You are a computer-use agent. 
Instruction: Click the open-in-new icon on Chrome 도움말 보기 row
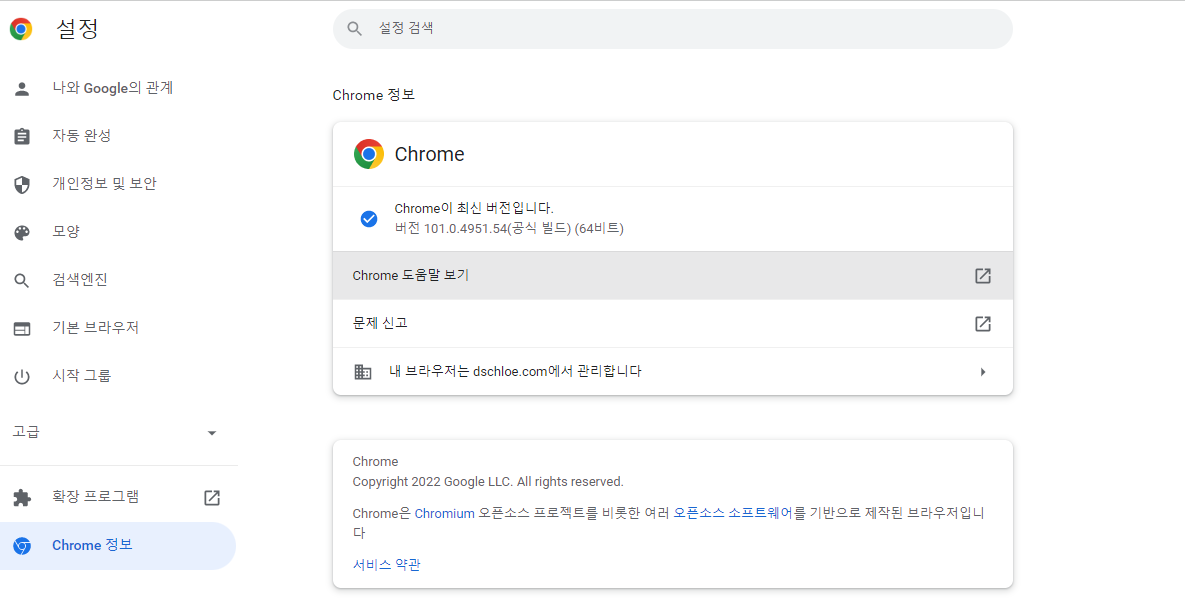point(982,276)
